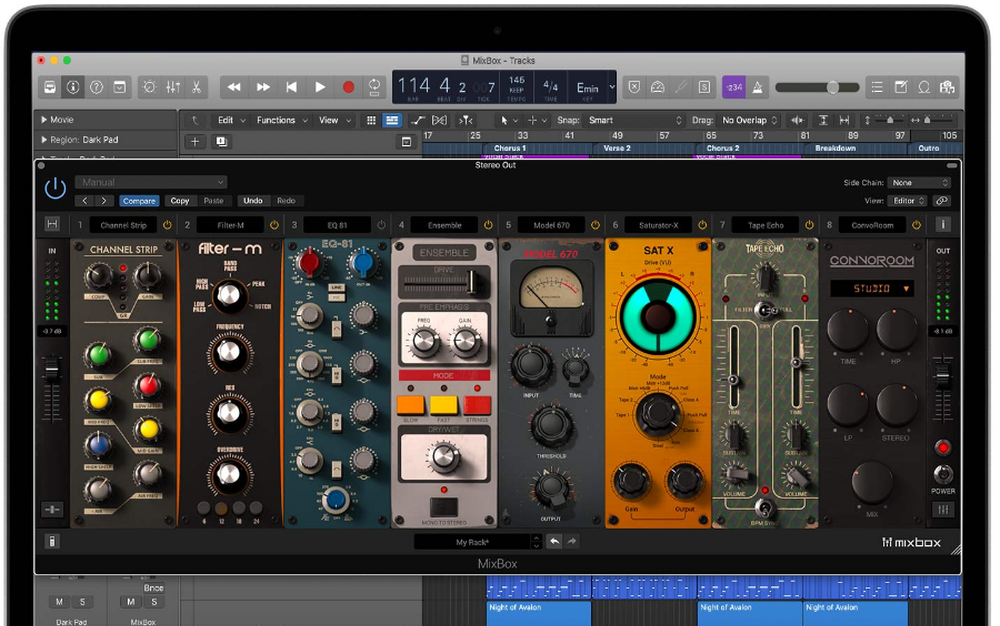This screenshot has height=626, width=1000.
Task: Open the View Editor dropdown
Action: (x=907, y=201)
